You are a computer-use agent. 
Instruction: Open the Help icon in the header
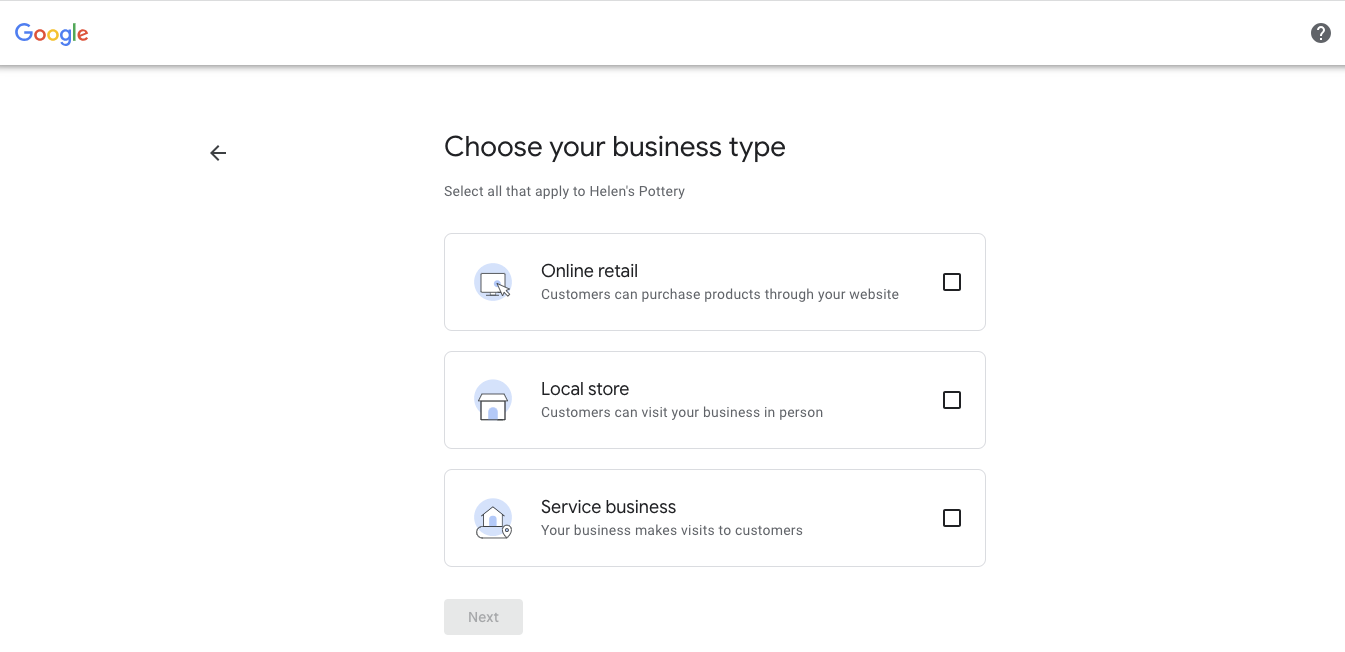coord(1320,32)
